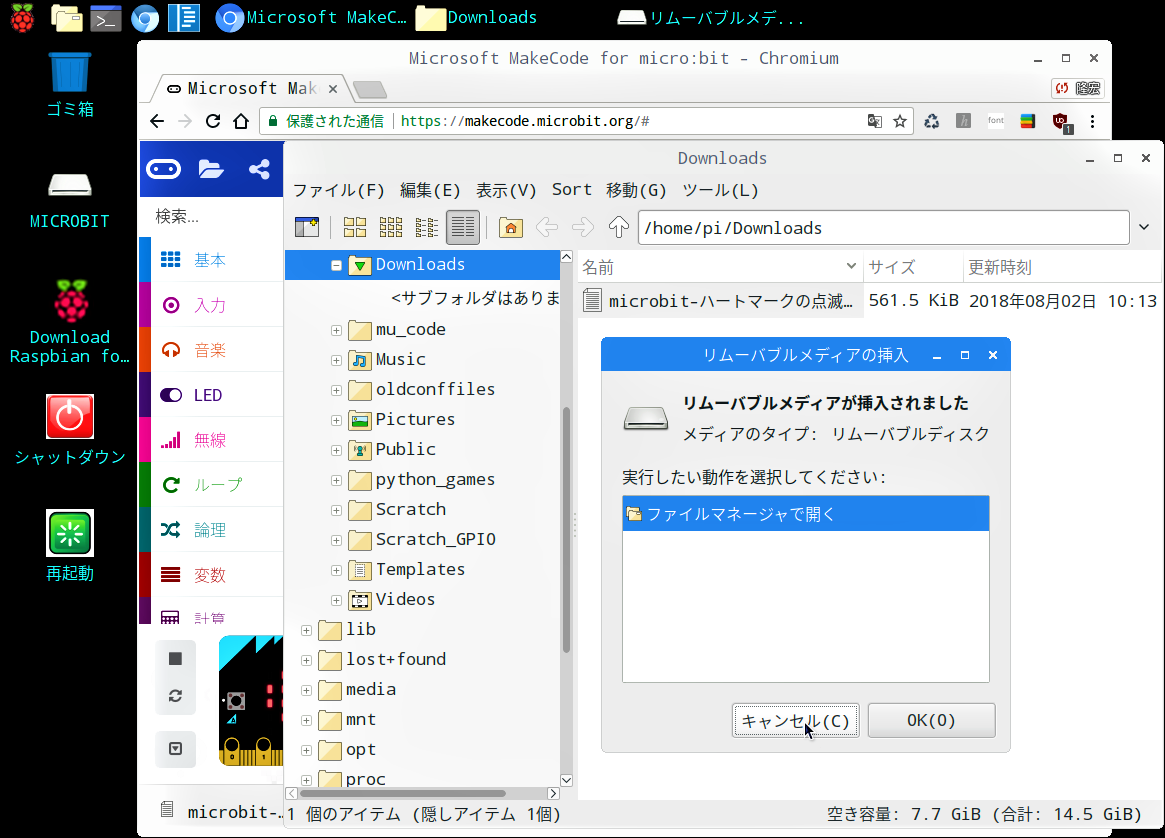This screenshot has height=838, width=1165.
Task: Open the 無線 block category
Action: (x=212, y=440)
